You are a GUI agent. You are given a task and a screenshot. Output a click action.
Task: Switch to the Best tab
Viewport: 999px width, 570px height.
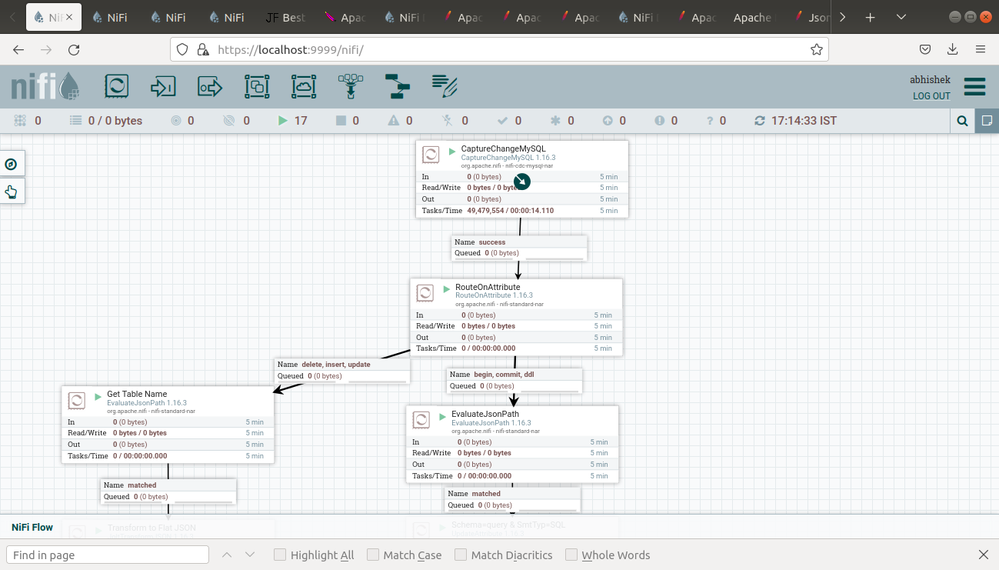(x=285, y=17)
